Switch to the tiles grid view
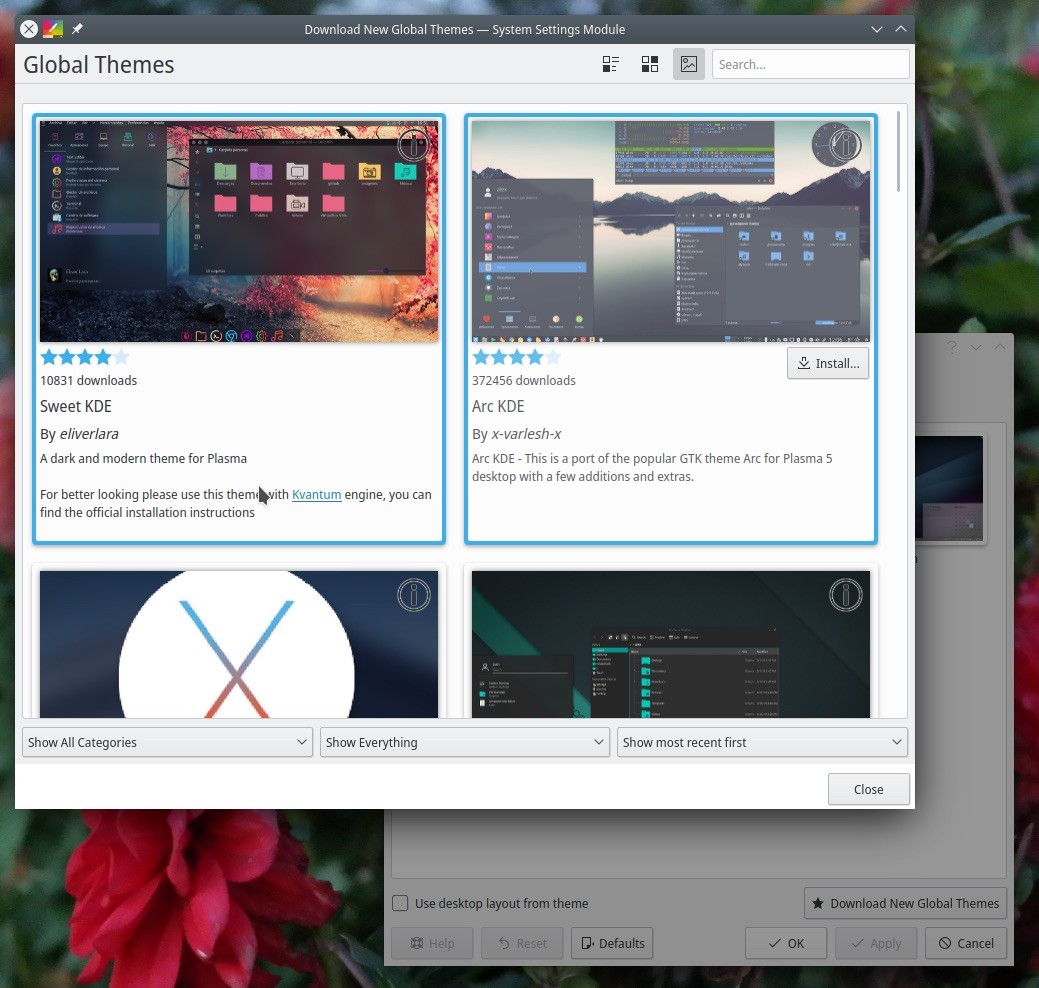 point(649,63)
